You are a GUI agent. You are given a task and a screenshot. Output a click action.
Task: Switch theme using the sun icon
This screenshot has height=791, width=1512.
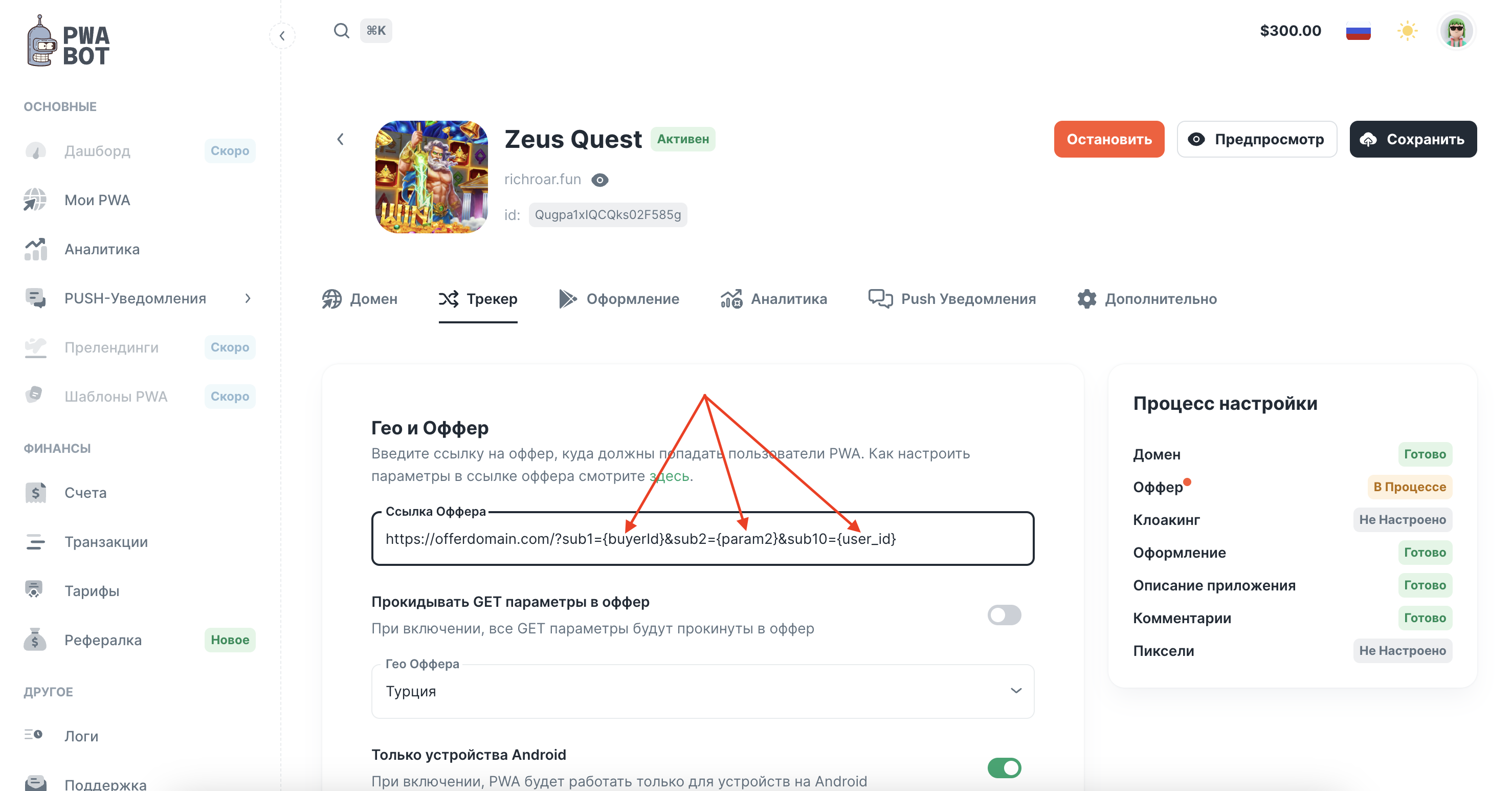tap(1407, 31)
